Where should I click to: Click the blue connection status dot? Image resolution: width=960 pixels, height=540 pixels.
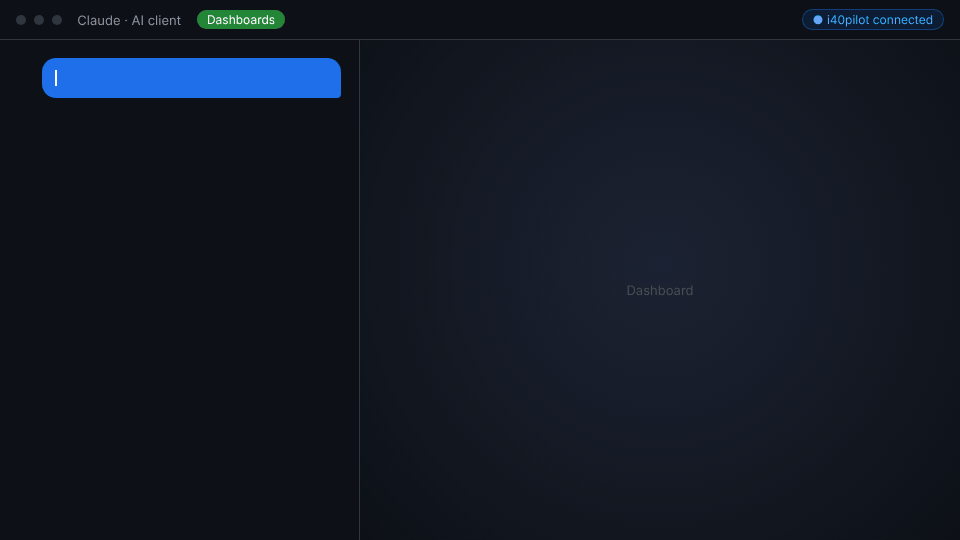817,20
